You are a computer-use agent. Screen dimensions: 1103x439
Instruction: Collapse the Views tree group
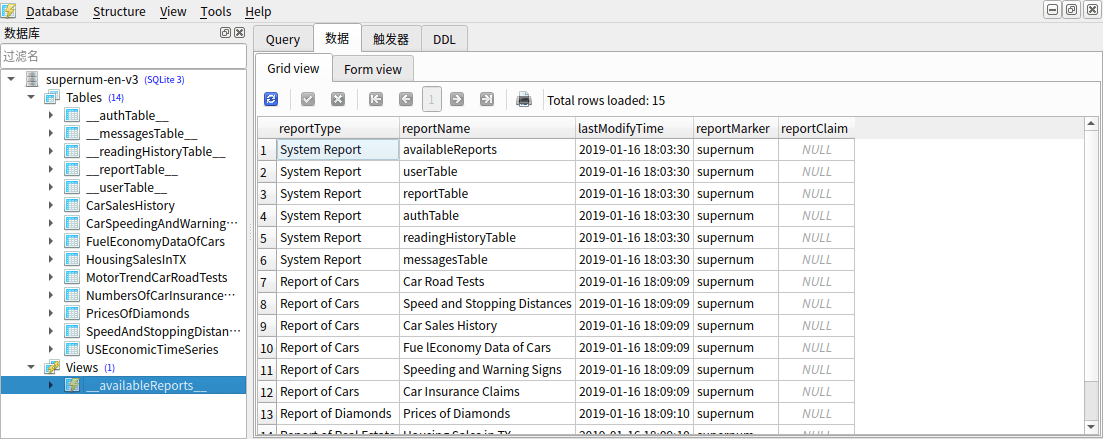pos(31,367)
